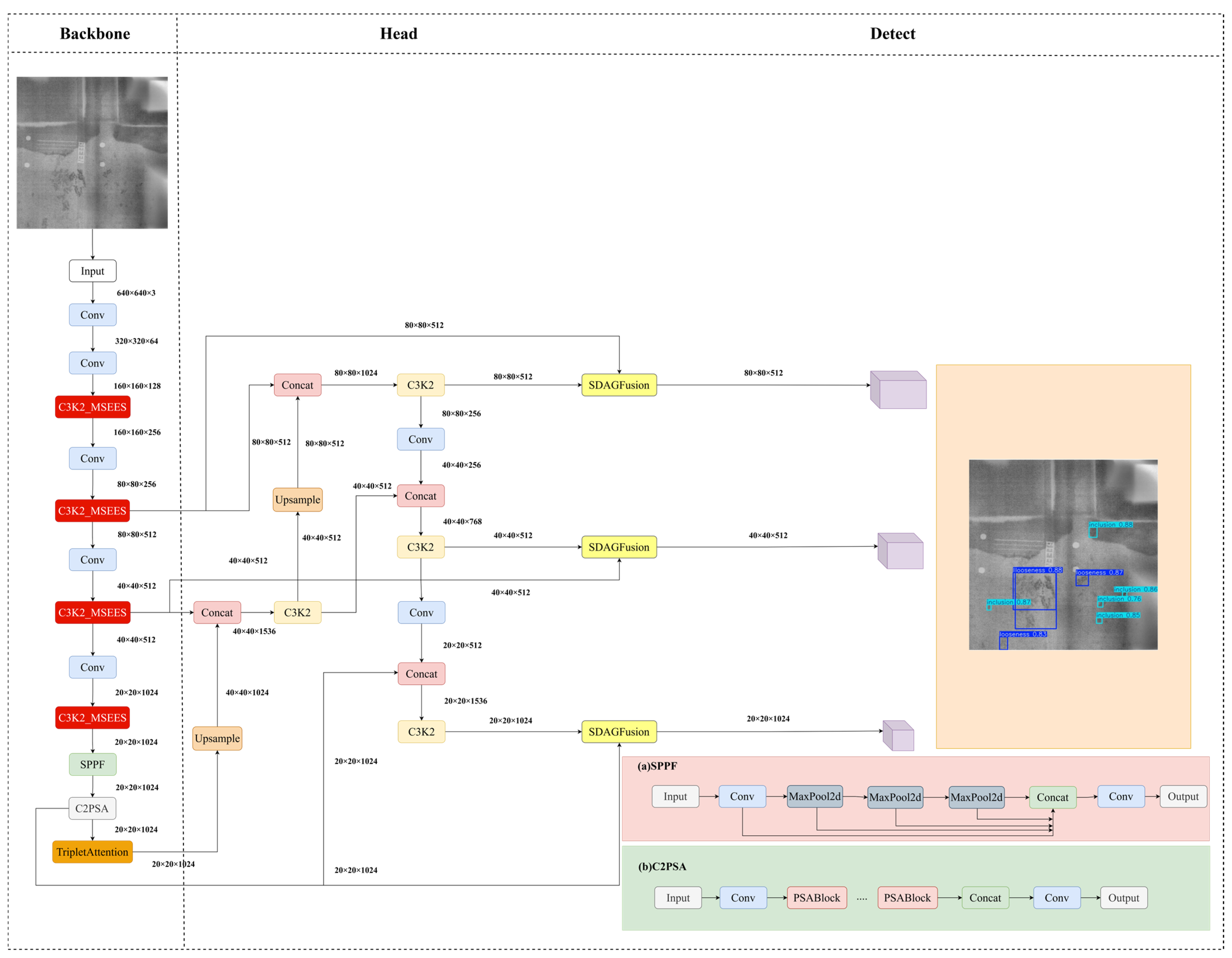Screen dimensions: 1232x958
Task: Select the orange TripletAttention block
Action: [x=92, y=852]
